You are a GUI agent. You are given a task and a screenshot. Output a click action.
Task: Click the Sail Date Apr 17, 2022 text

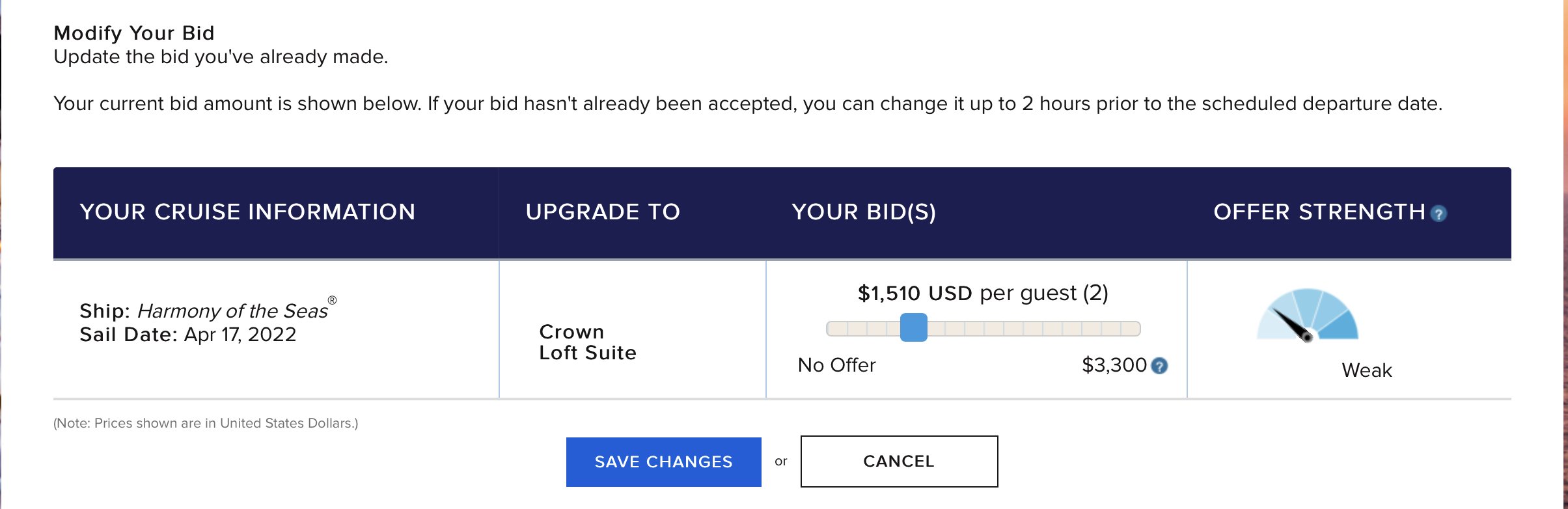pyautogui.click(x=187, y=335)
